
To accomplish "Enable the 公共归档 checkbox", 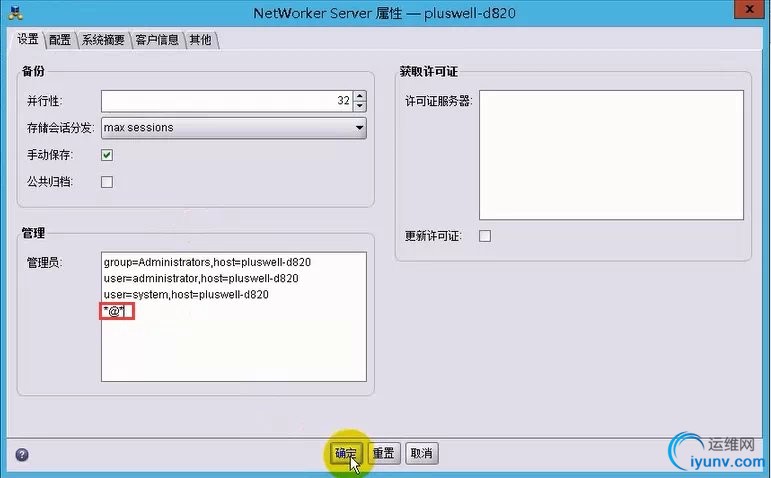I will tap(107, 182).
